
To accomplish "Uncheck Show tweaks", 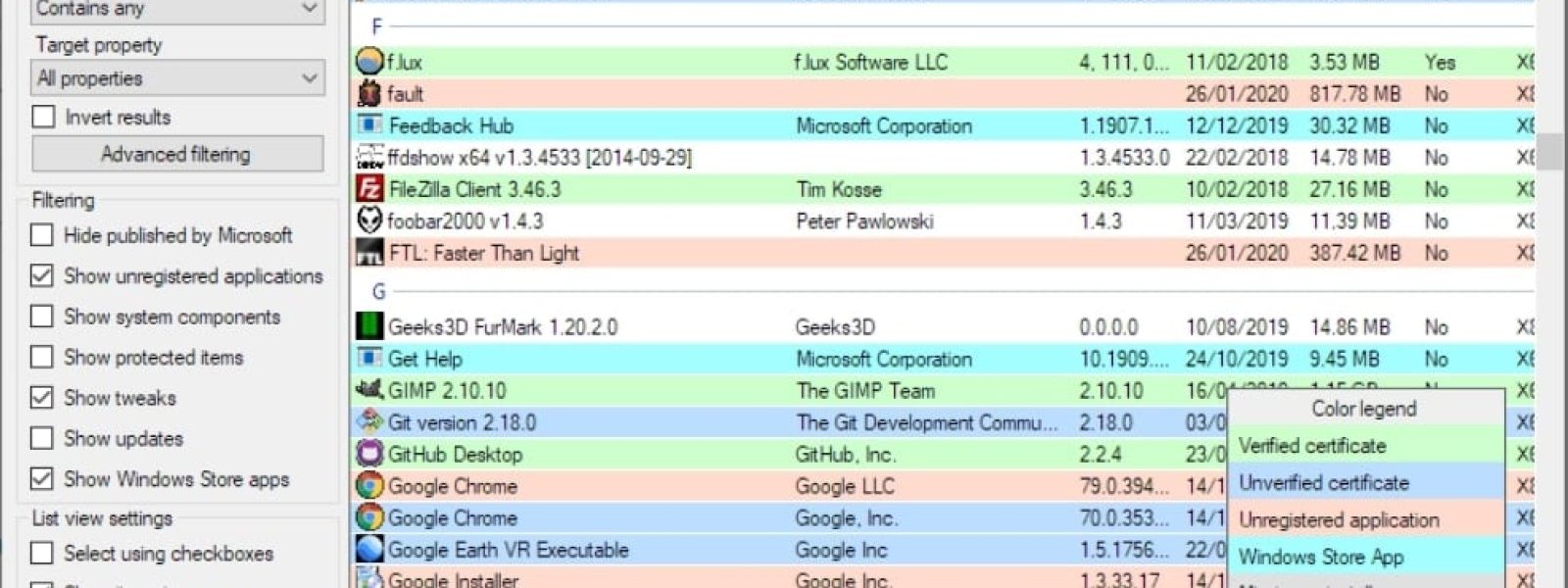I will point(41,398).
